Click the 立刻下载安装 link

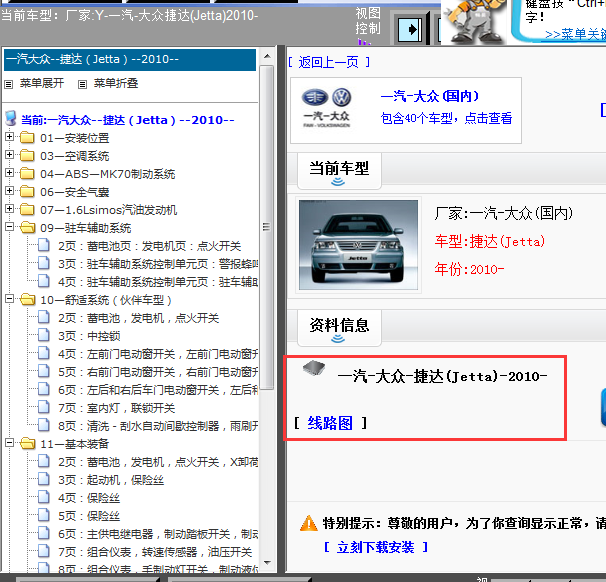pyautogui.click(x=375, y=547)
